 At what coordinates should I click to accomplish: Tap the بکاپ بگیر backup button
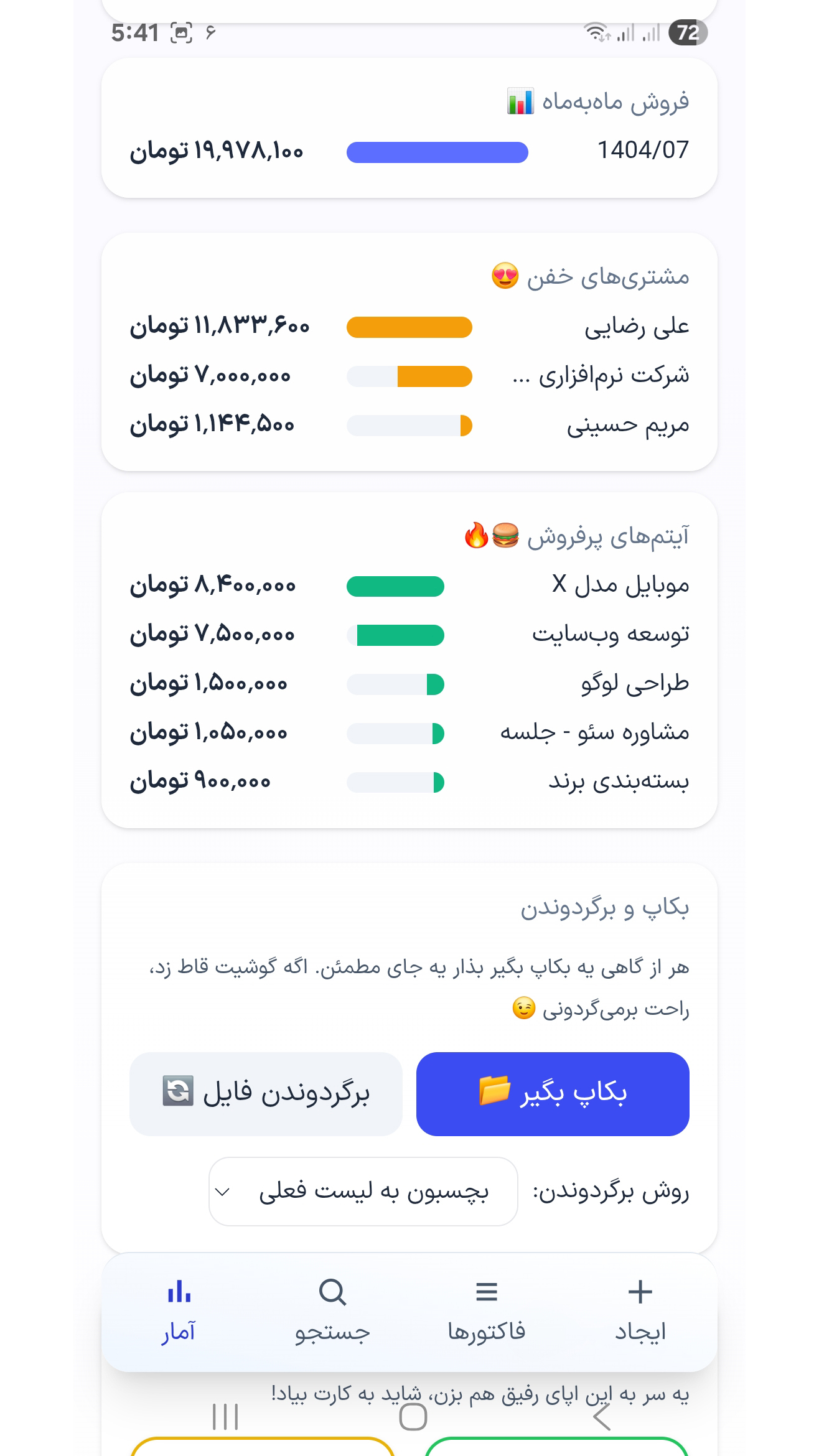point(553,1094)
